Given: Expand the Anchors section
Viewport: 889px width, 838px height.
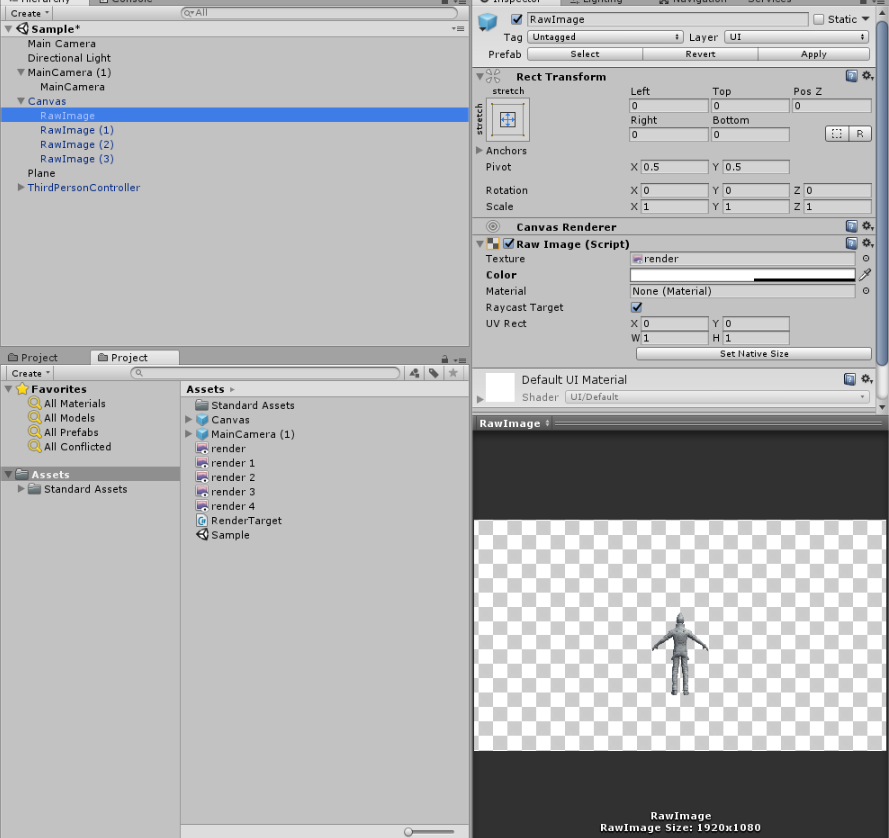Looking at the screenshot, I should click(479, 150).
